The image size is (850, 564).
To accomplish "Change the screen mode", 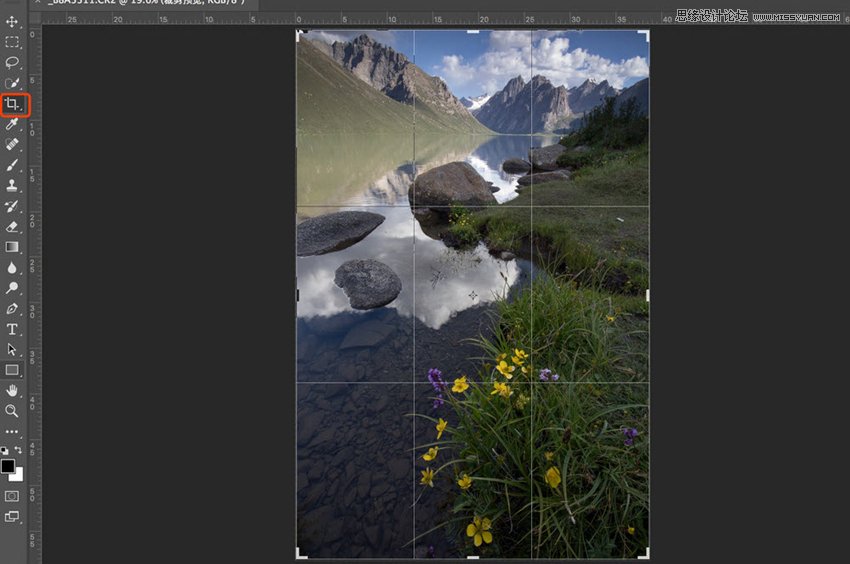I will [12, 516].
